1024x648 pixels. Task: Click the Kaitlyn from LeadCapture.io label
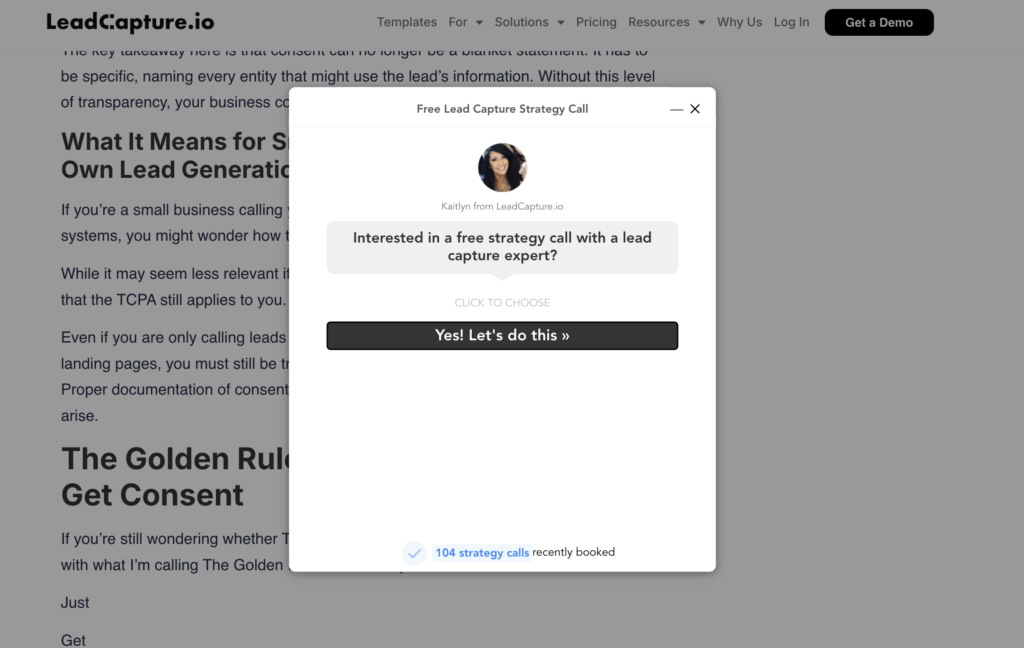click(x=502, y=206)
